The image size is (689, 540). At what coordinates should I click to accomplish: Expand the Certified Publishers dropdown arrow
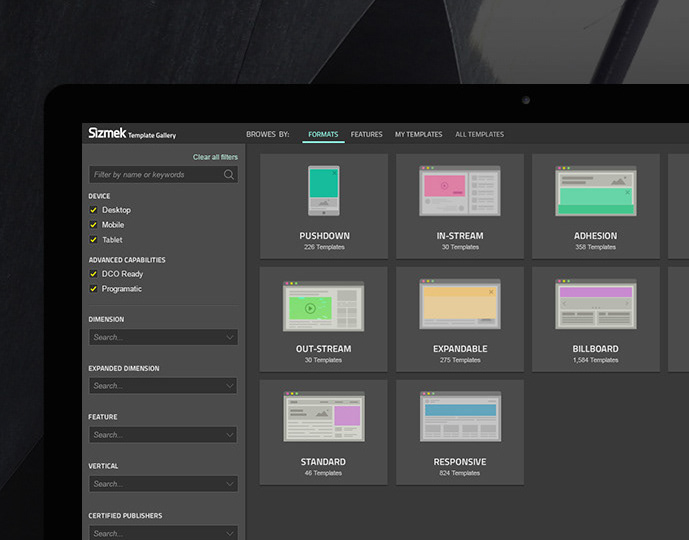point(230,533)
